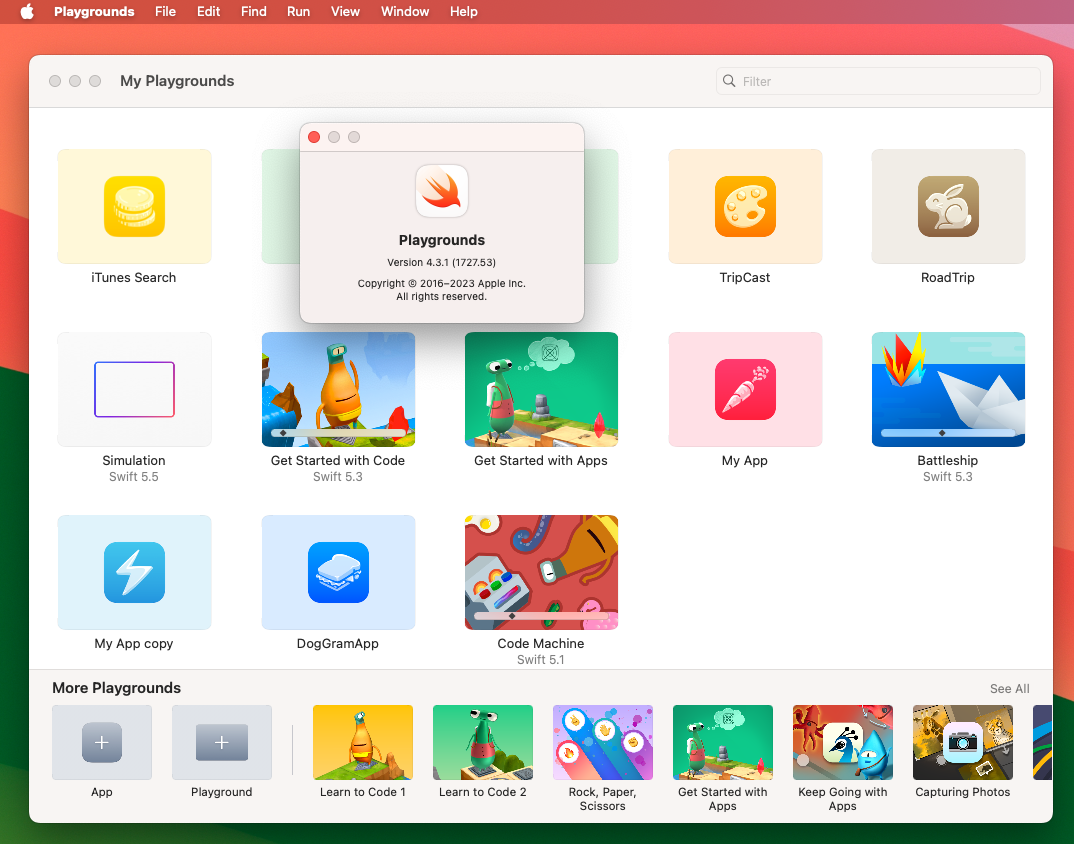Click the Code Machine label

(x=540, y=643)
